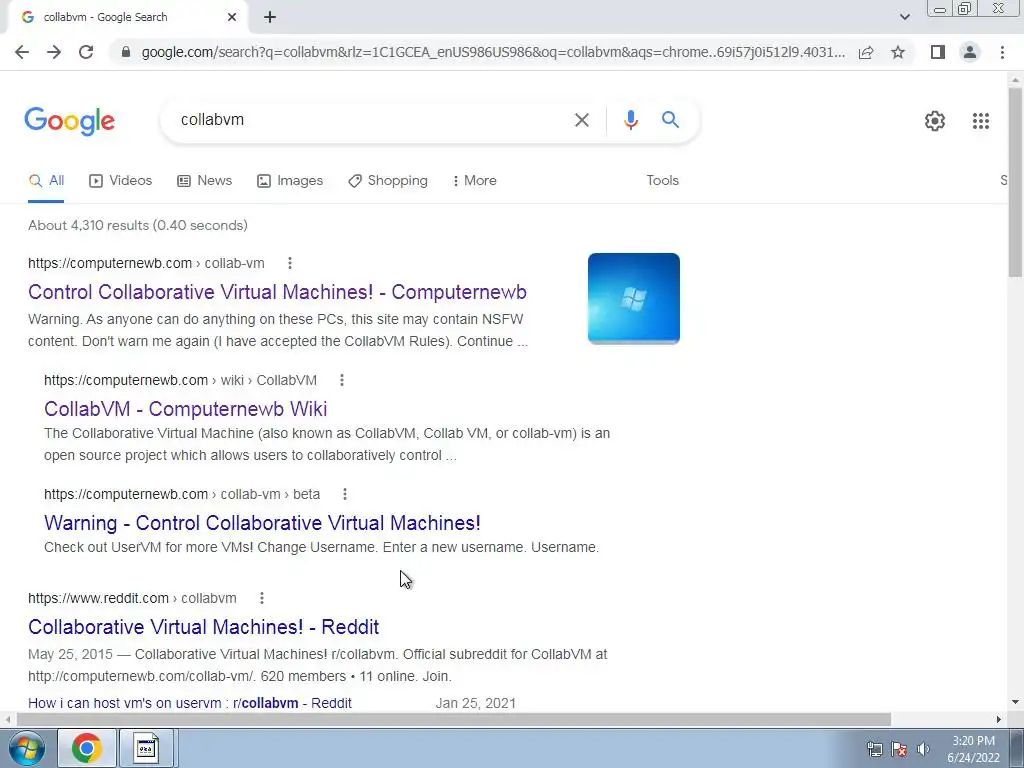View site security lock information
1024x768 pixels.
pos(126,52)
